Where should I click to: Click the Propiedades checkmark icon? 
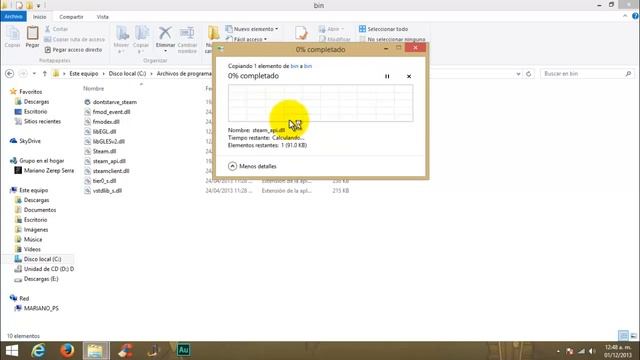[301, 33]
